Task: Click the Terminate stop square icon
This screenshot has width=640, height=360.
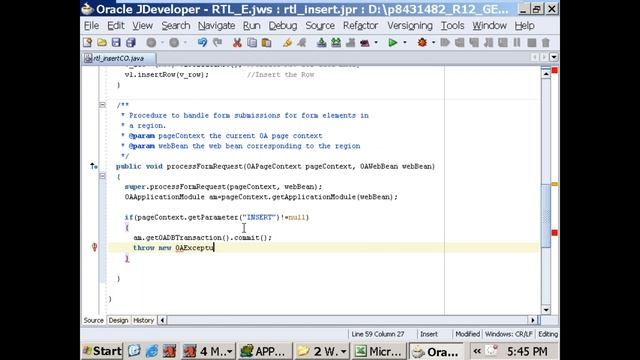Action: [x=531, y=42]
